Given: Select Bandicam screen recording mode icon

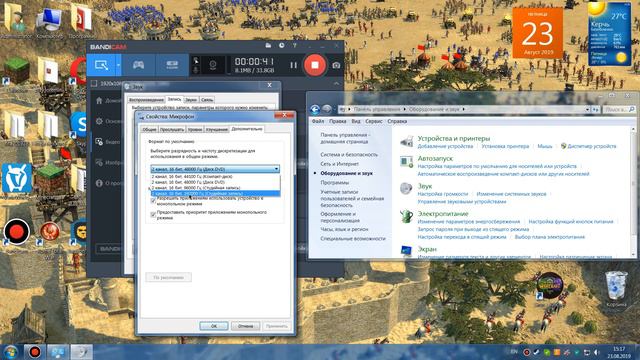Looking at the screenshot, I should pos(101,65).
